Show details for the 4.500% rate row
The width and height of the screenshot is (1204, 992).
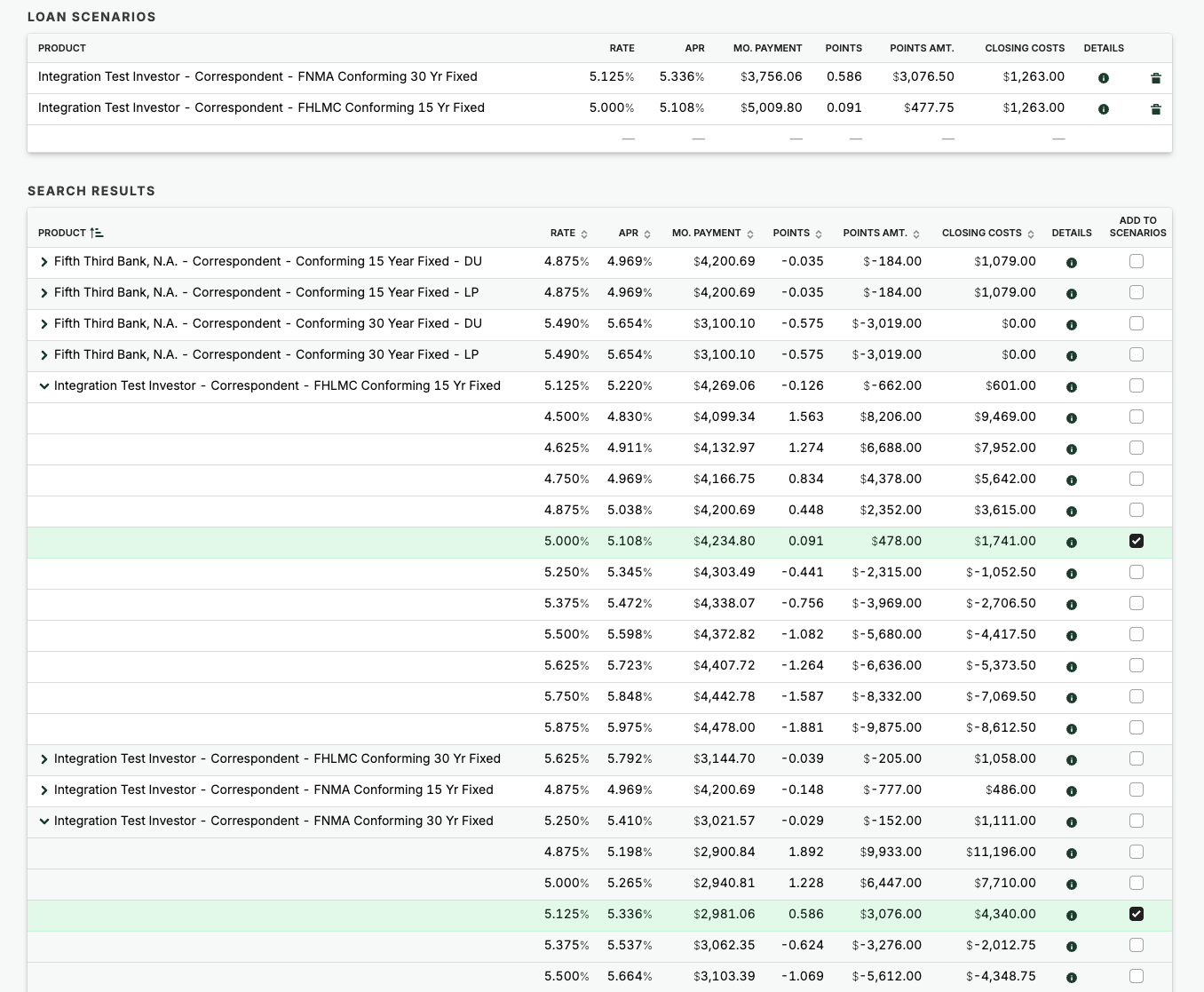[x=1072, y=418]
